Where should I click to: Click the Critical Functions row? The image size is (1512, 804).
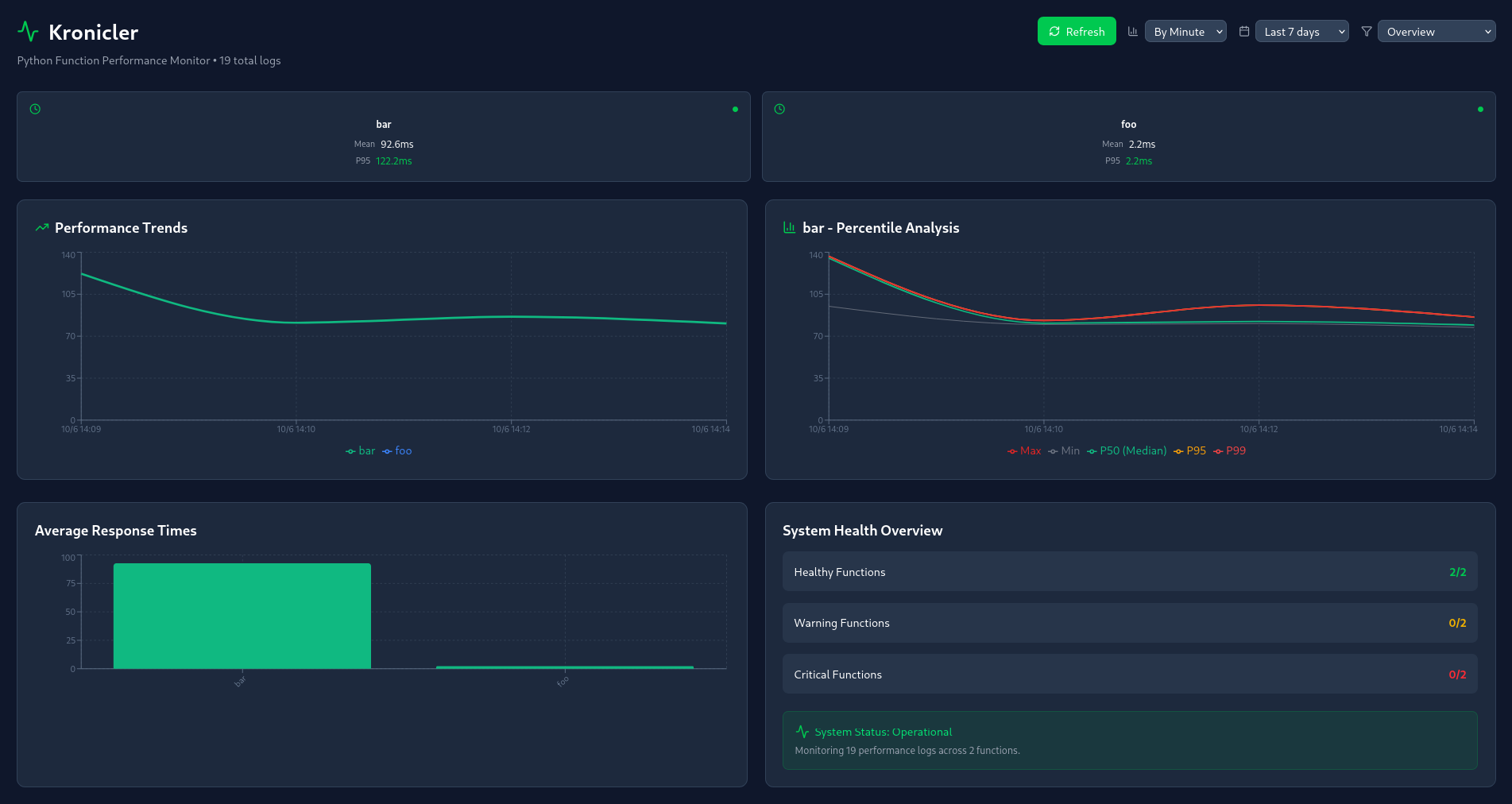pos(1130,675)
